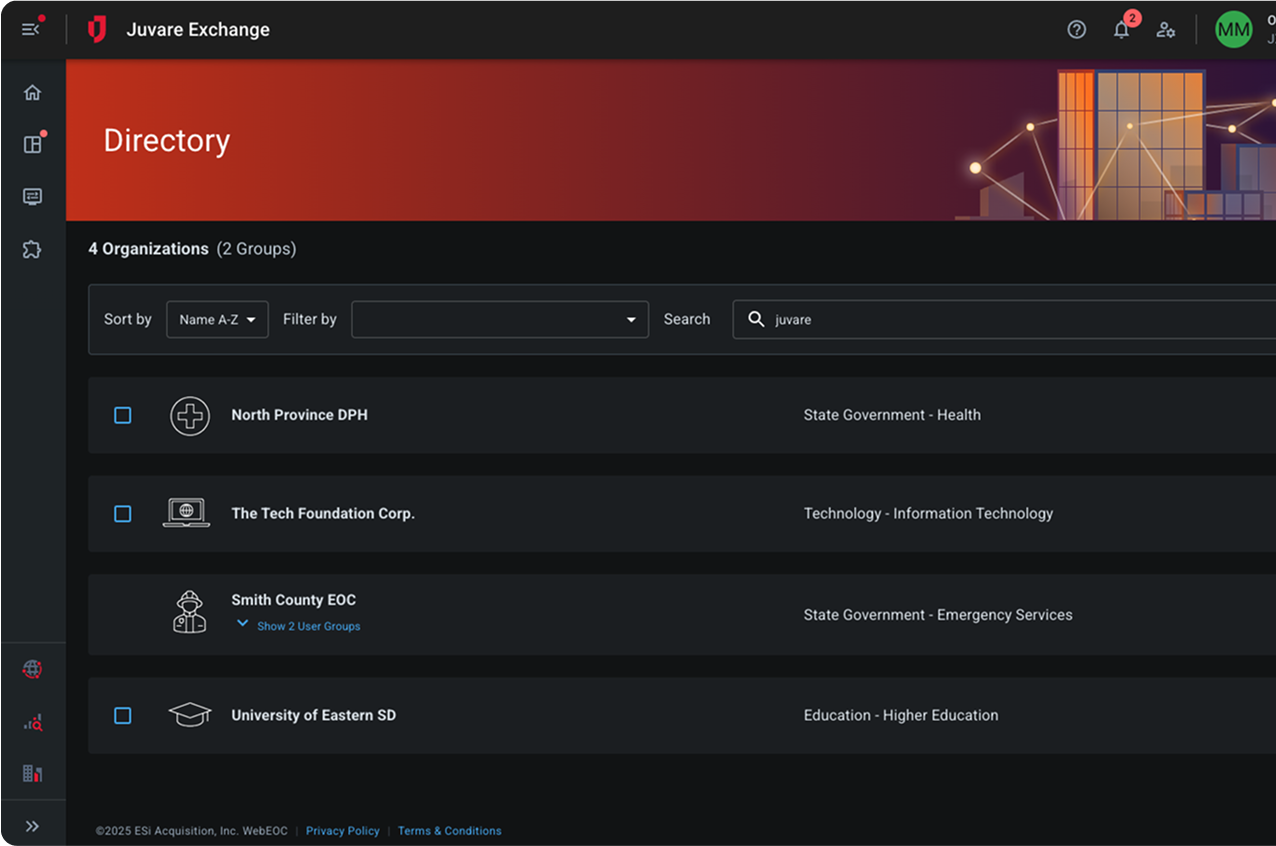1276x846 pixels.
Task: Open the puzzle piece plugins icon
Action: click(32, 250)
